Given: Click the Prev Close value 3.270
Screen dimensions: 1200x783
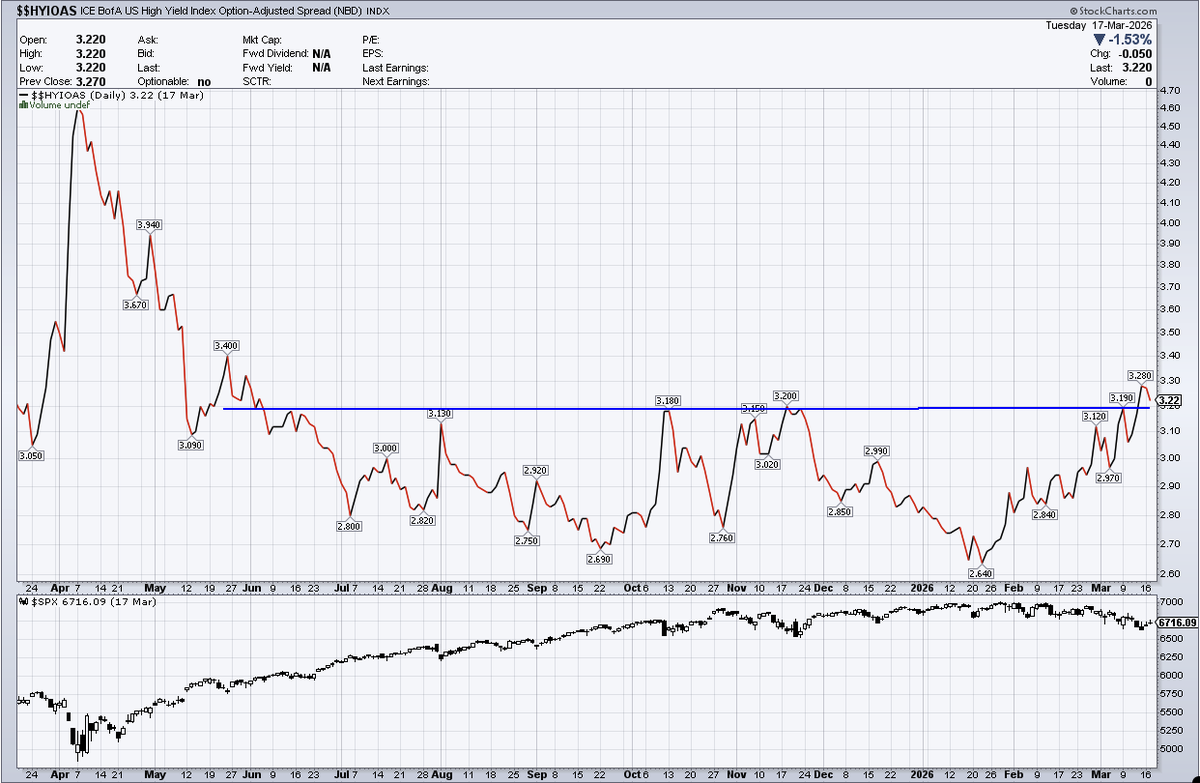Looking at the screenshot, I should tap(92, 81).
